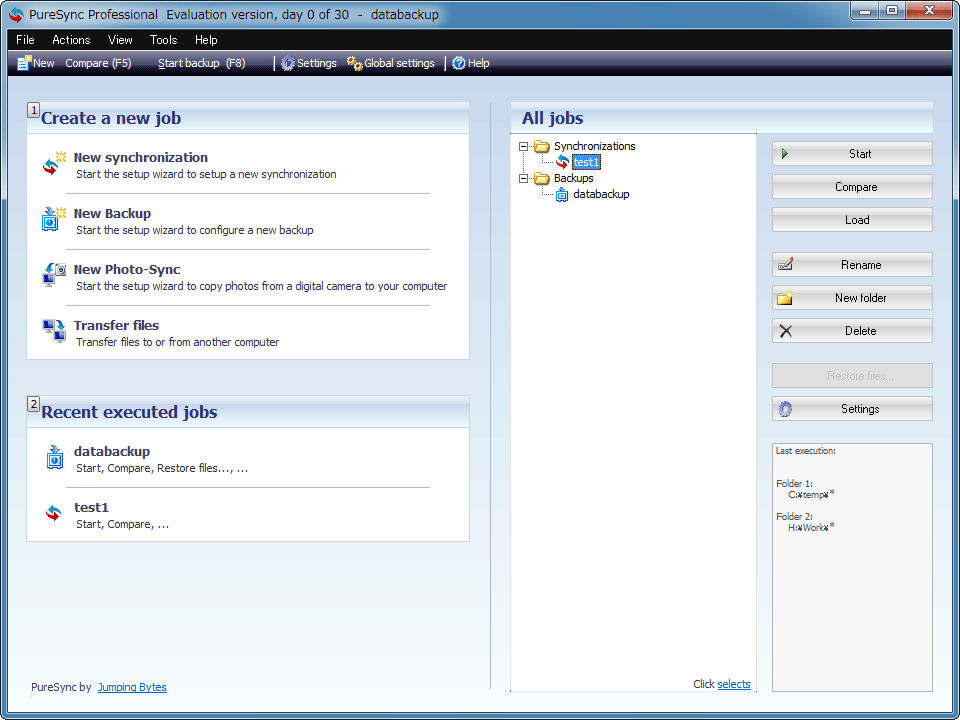Viewport: 960px width, 720px height.
Task: Click the New Backup safe icon
Action: coord(54,219)
